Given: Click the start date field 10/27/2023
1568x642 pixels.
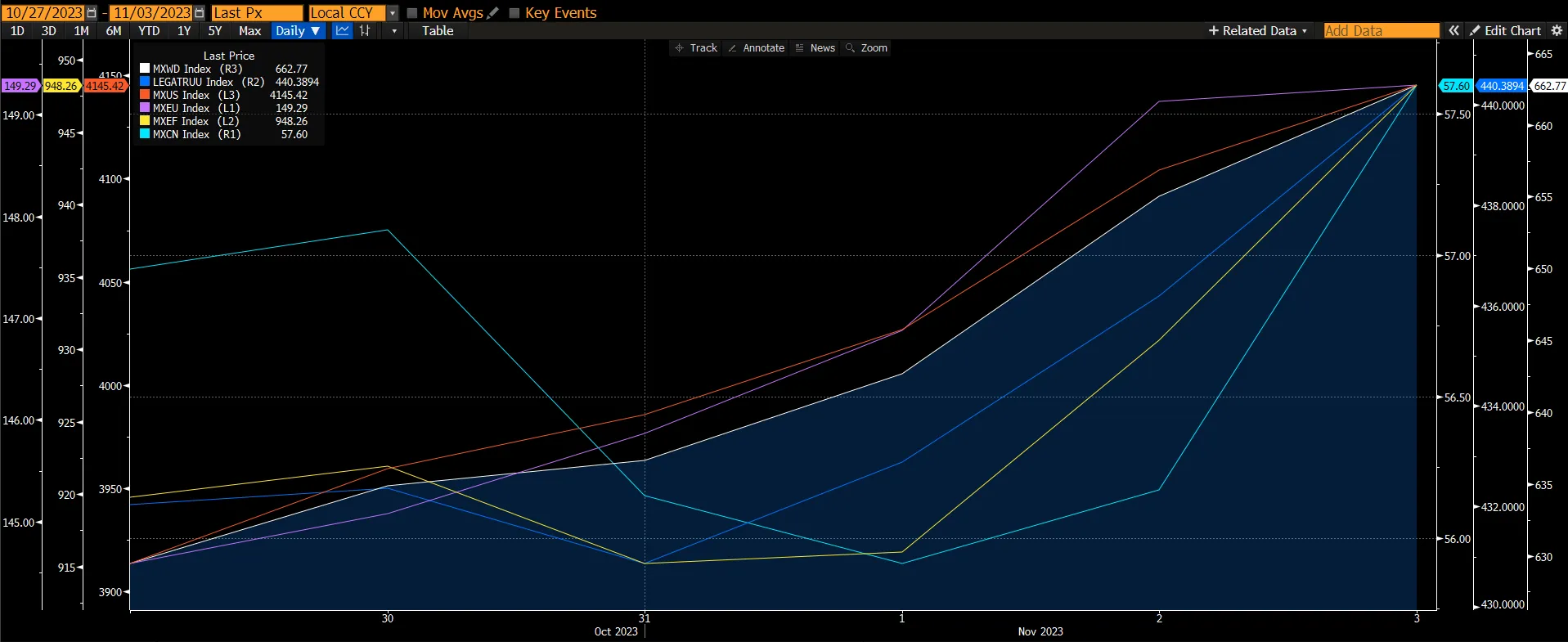Looking at the screenshot, I should pos(44,13).
